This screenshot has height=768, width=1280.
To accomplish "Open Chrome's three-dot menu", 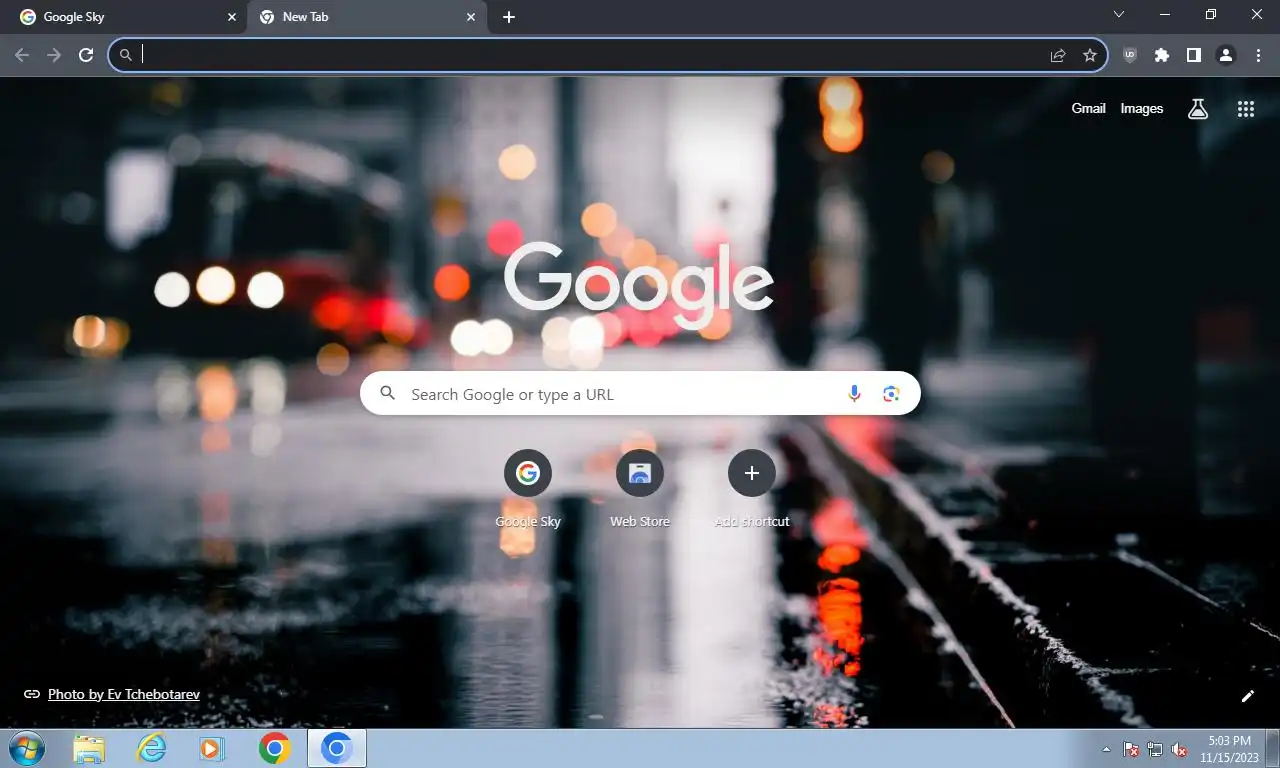I will click(1258, 55).
